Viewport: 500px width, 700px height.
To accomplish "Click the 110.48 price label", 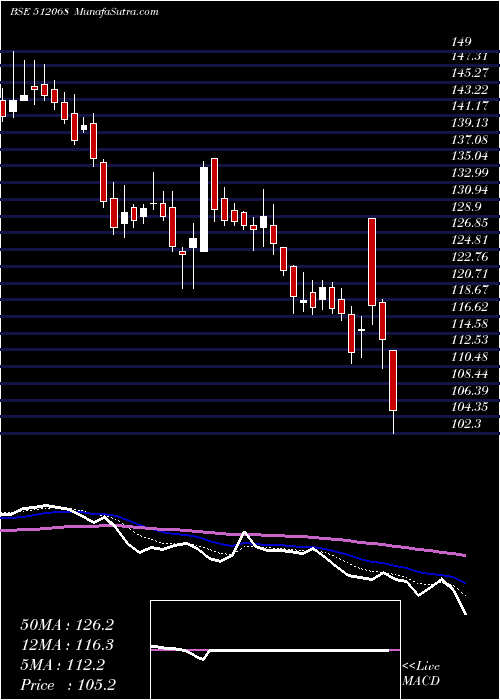I will [470, 357].
